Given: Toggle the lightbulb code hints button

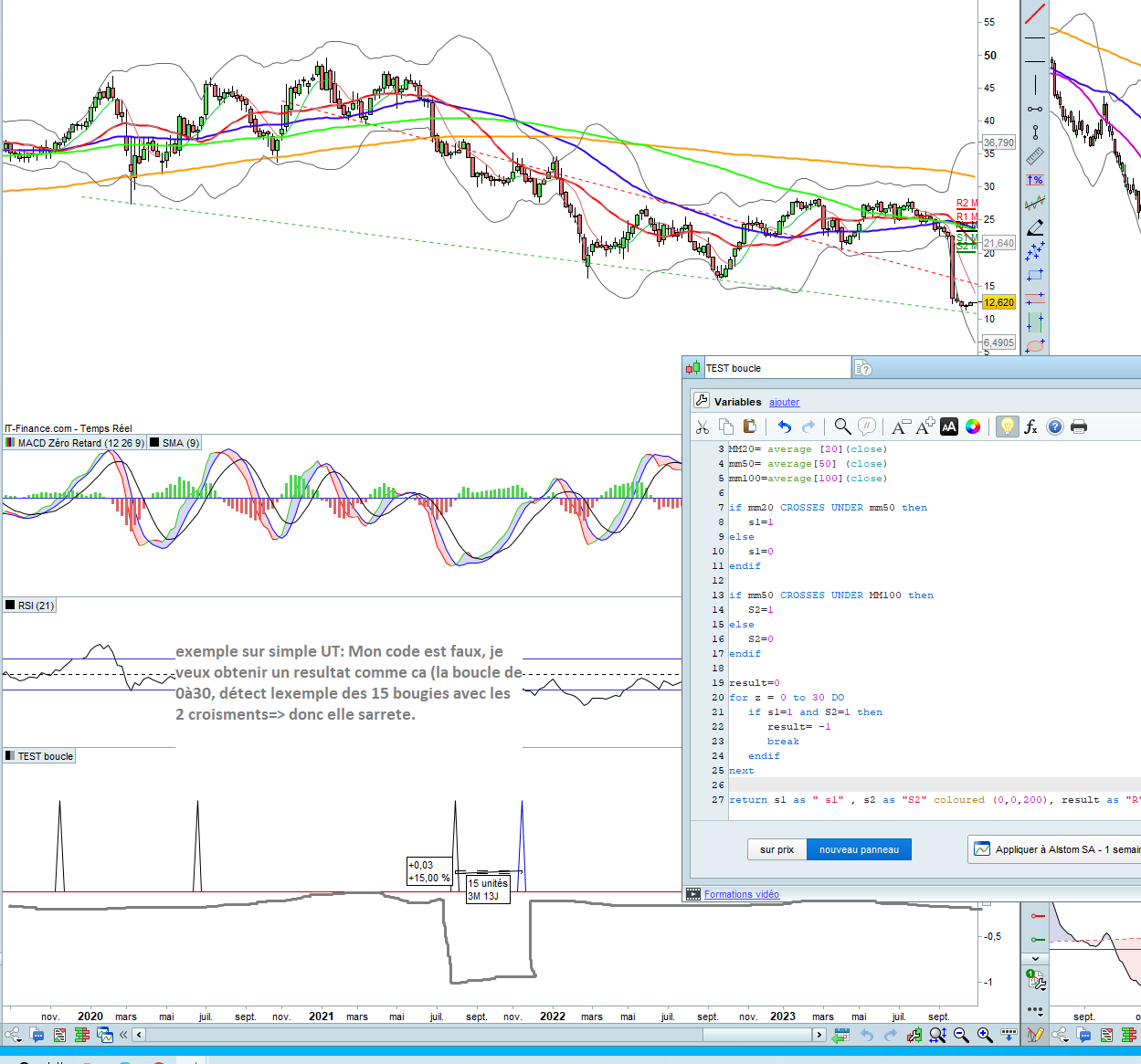Looking at the screenshot, I should click(1007, 427).
